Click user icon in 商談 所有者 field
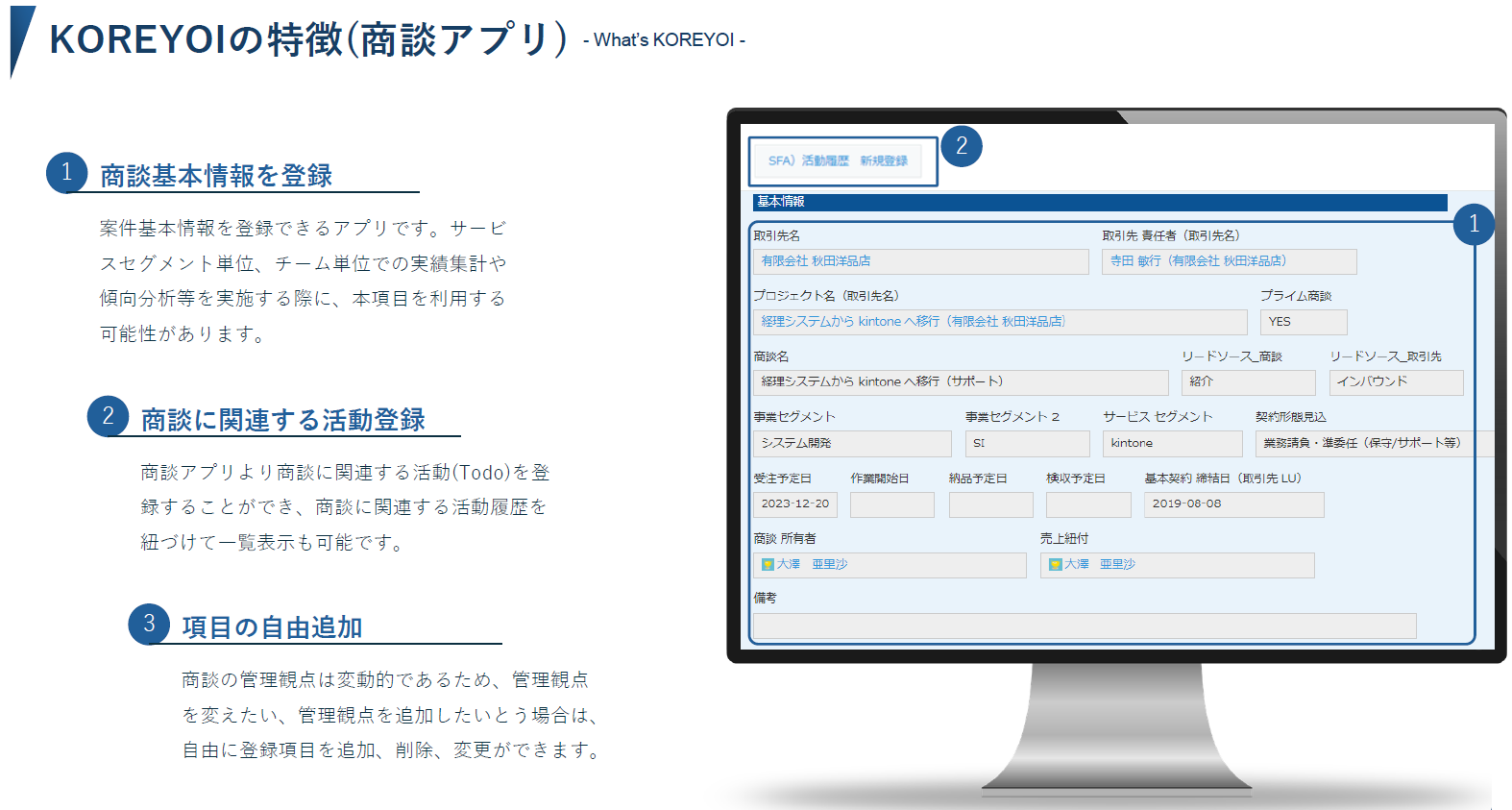1512x810 pixels. pos(768,565)
